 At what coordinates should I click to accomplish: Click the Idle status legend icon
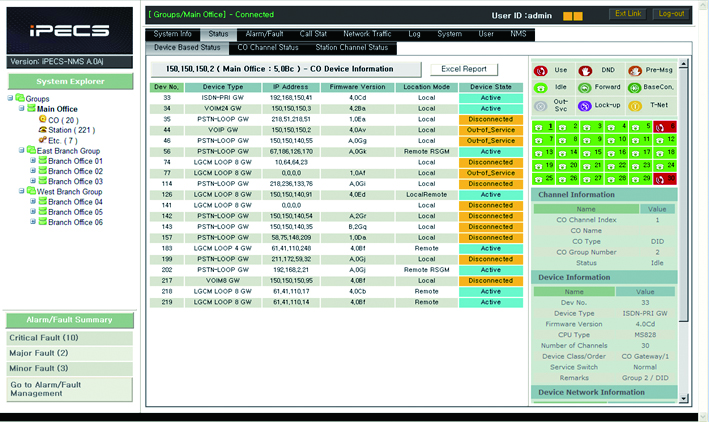coord(540,88)
